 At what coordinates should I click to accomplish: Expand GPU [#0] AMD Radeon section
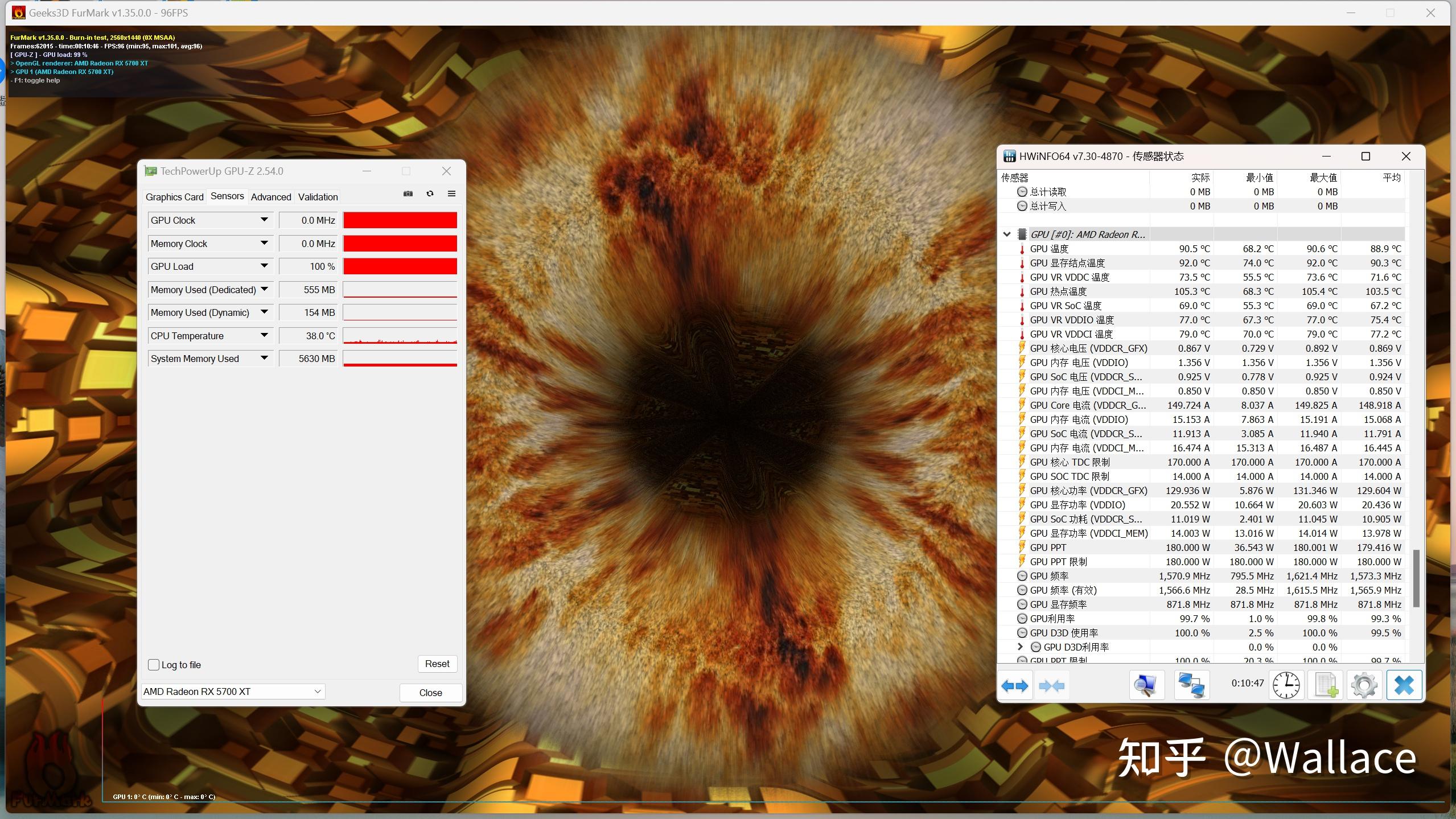1008,234
